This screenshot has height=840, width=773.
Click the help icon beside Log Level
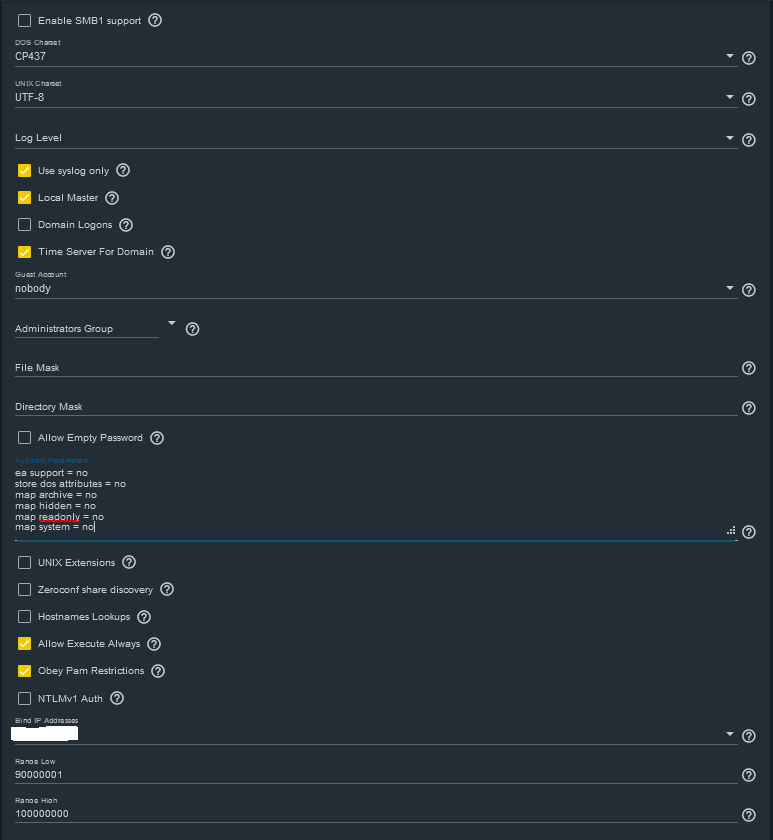(749, 140)
